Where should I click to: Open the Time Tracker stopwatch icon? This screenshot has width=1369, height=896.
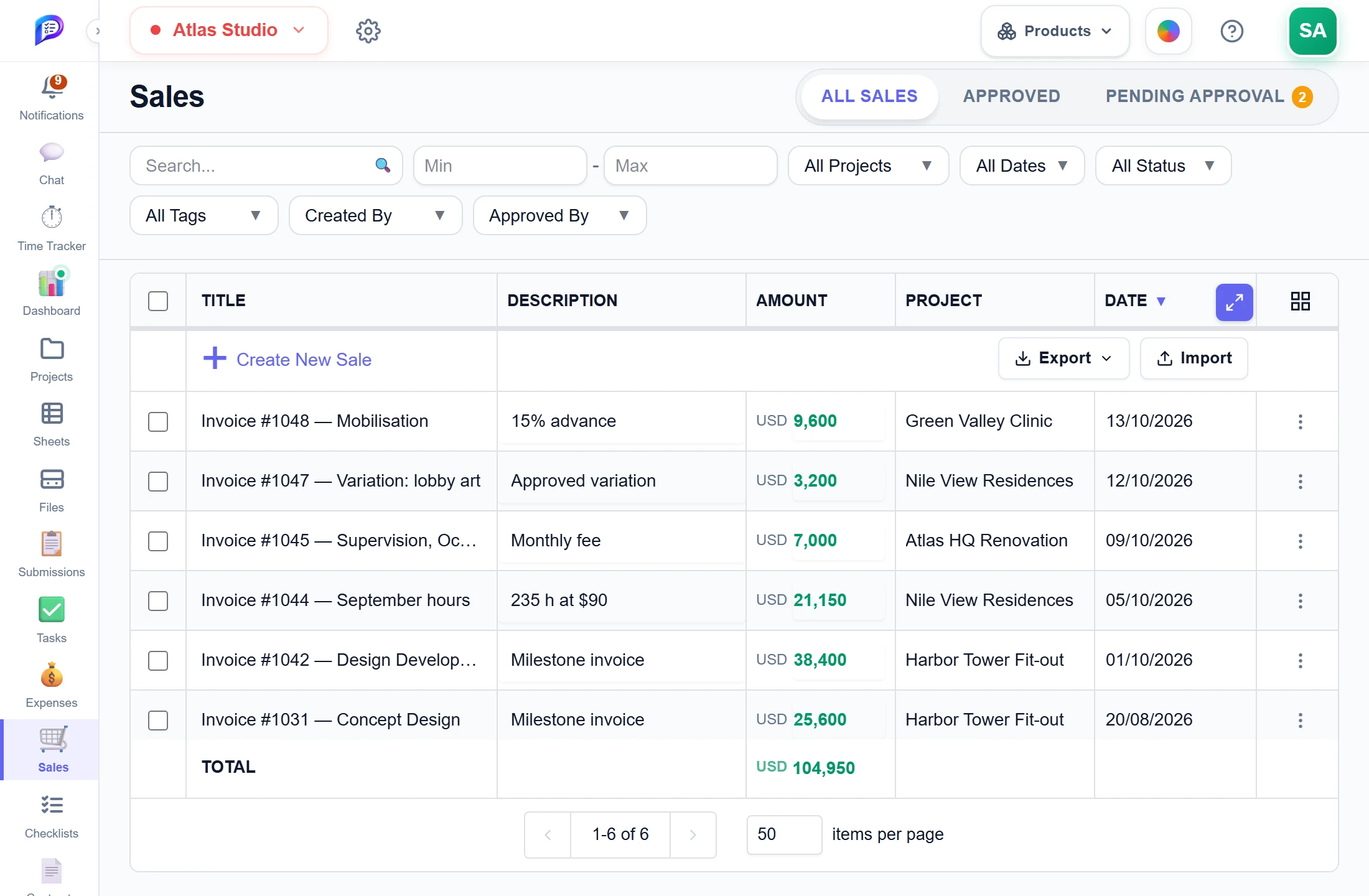(52, 217)
